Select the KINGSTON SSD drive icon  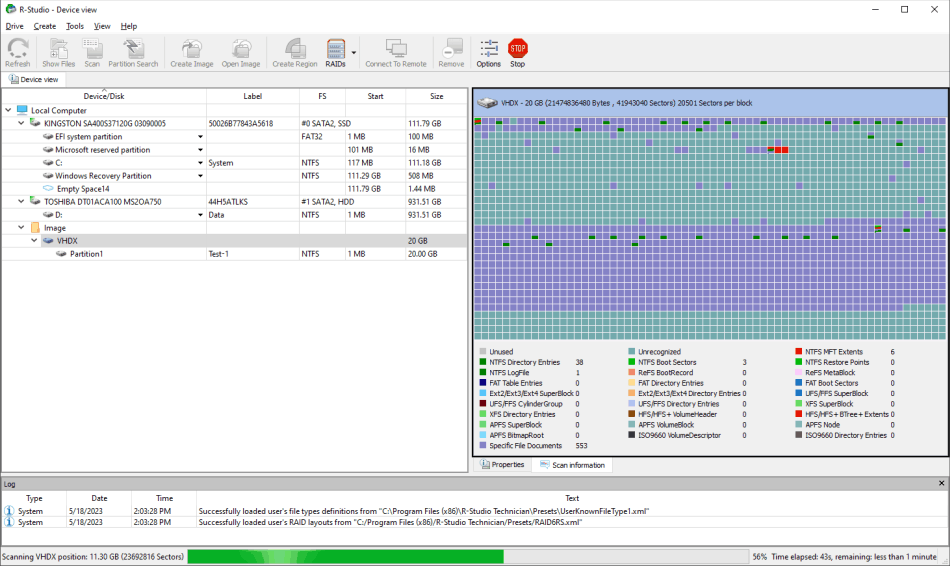coord(35,123)
